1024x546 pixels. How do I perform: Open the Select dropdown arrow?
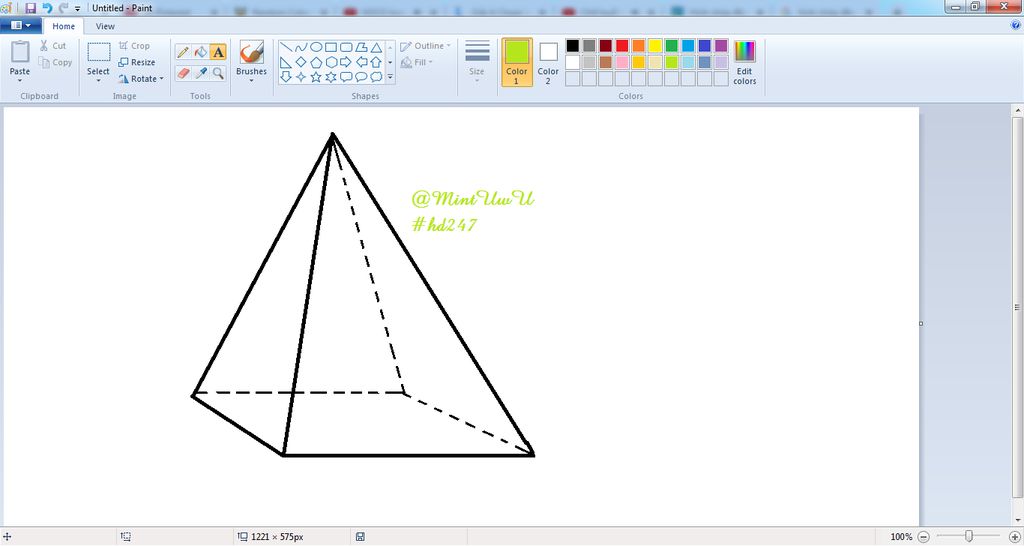[x=98, y=81]
